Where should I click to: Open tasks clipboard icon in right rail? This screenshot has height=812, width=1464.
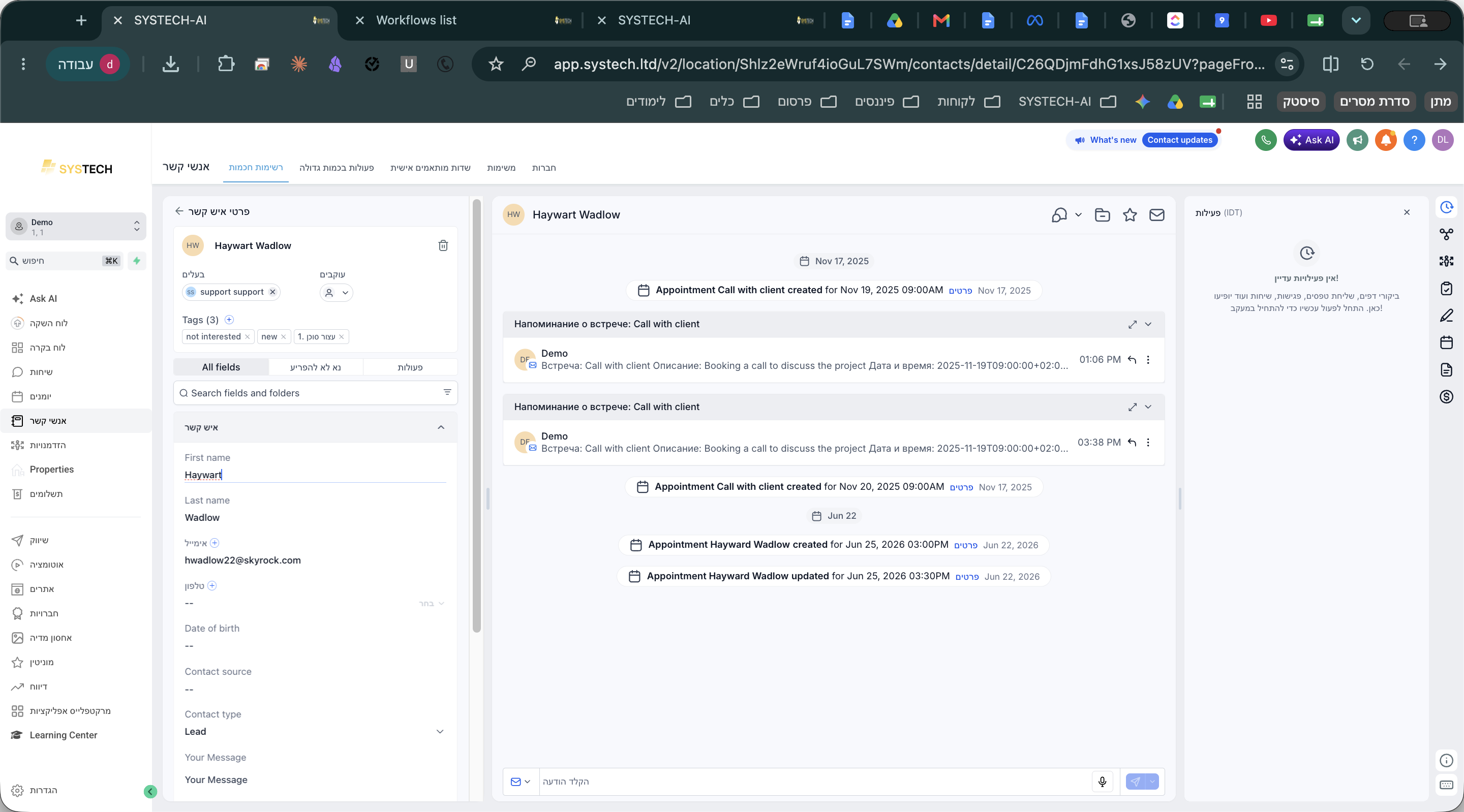coord(1446,288)
